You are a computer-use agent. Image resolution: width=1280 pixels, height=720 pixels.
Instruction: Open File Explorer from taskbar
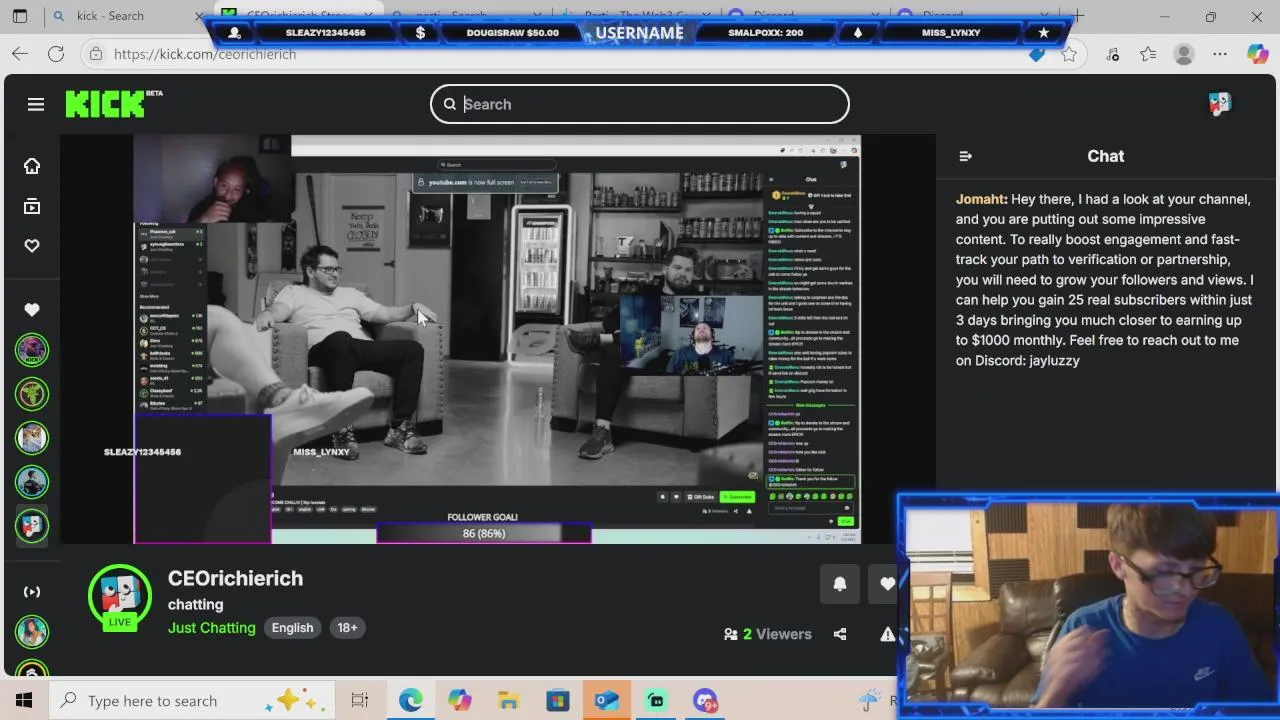click(x=508, y=700)
